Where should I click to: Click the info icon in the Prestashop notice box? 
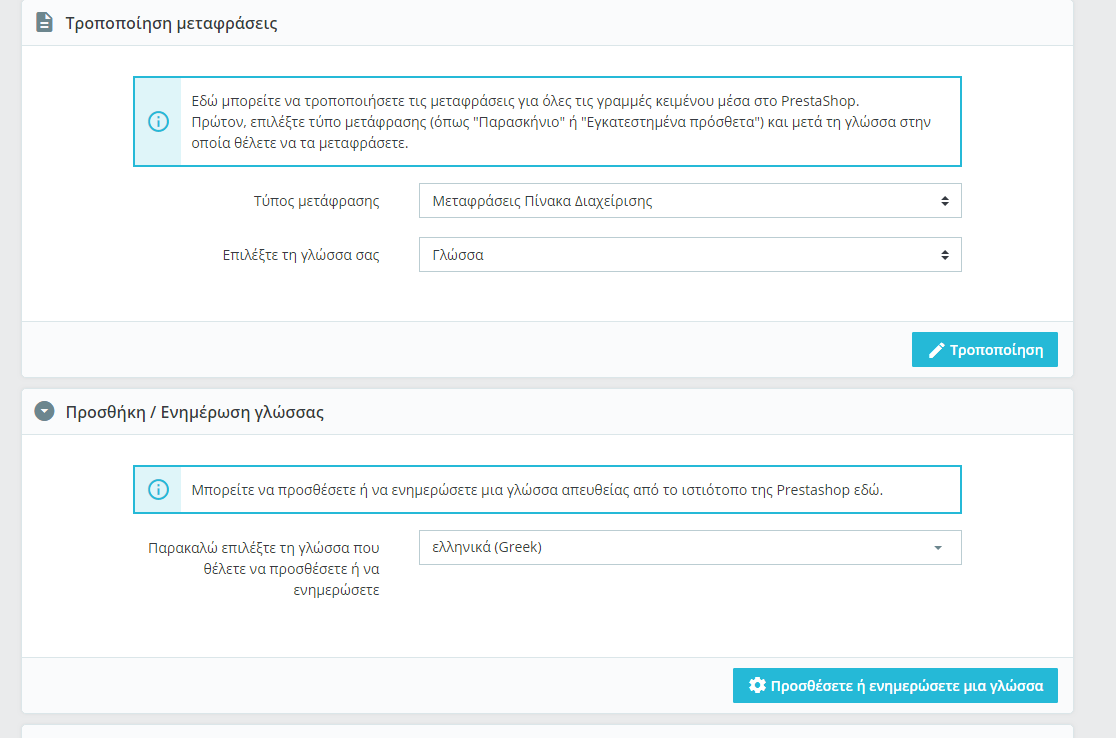(x=158, y=490)
